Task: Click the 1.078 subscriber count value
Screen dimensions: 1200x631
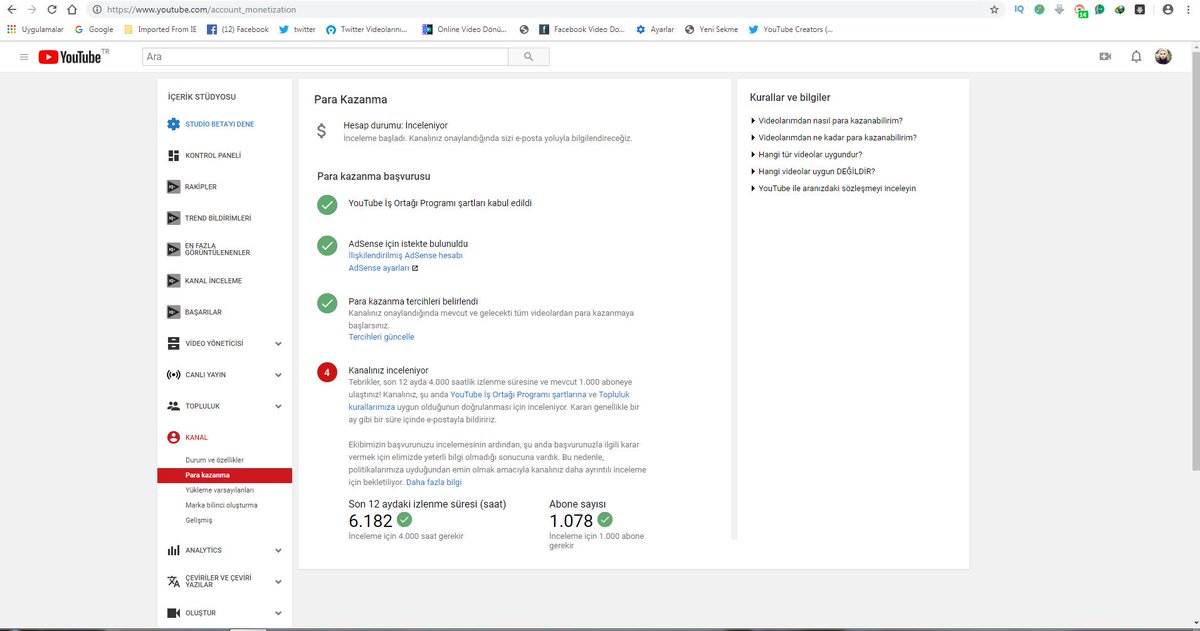Action: [x=571, y=521]
